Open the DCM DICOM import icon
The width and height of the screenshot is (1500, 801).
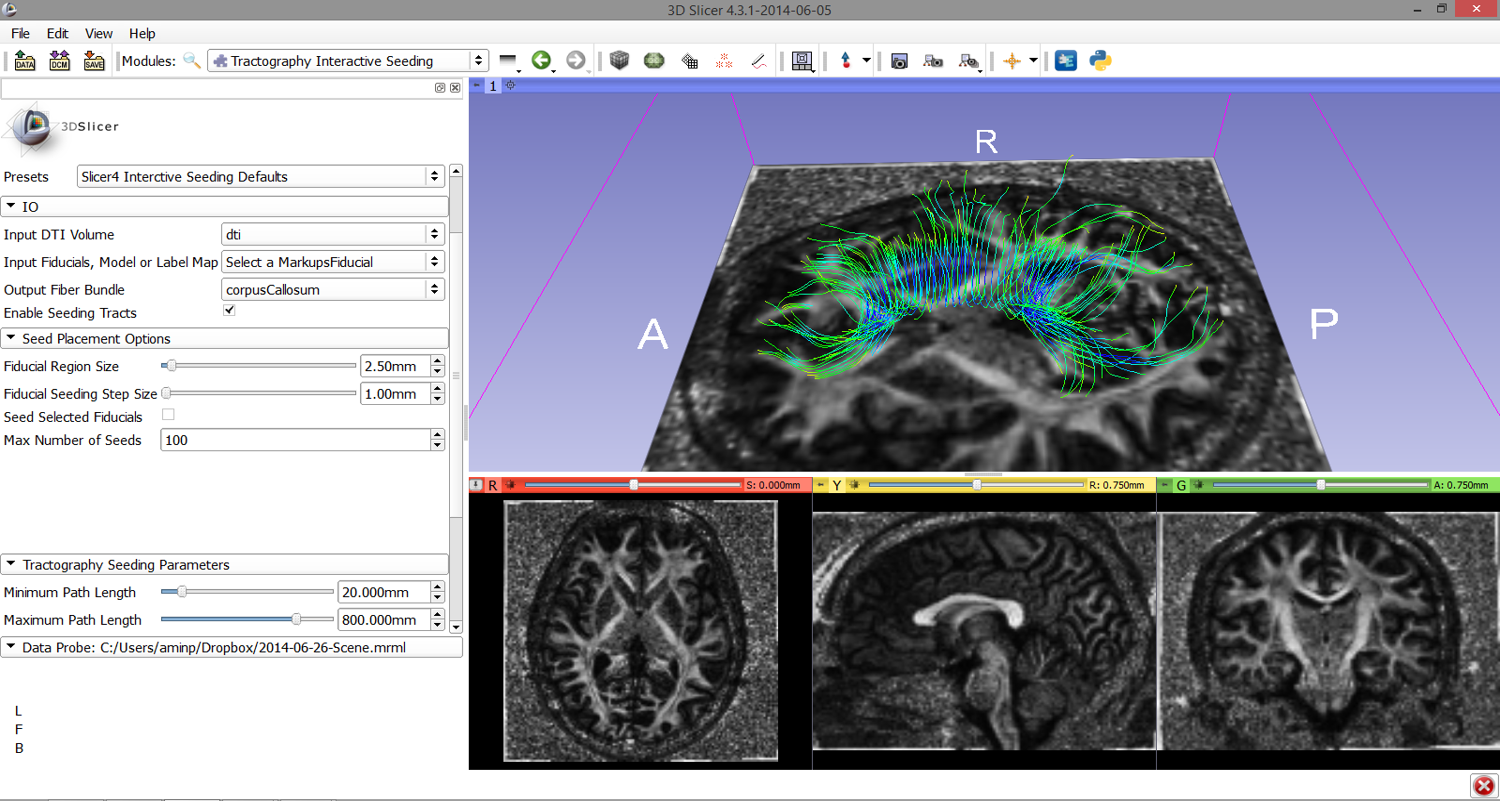pyautogui.click(x=59, y=61)
